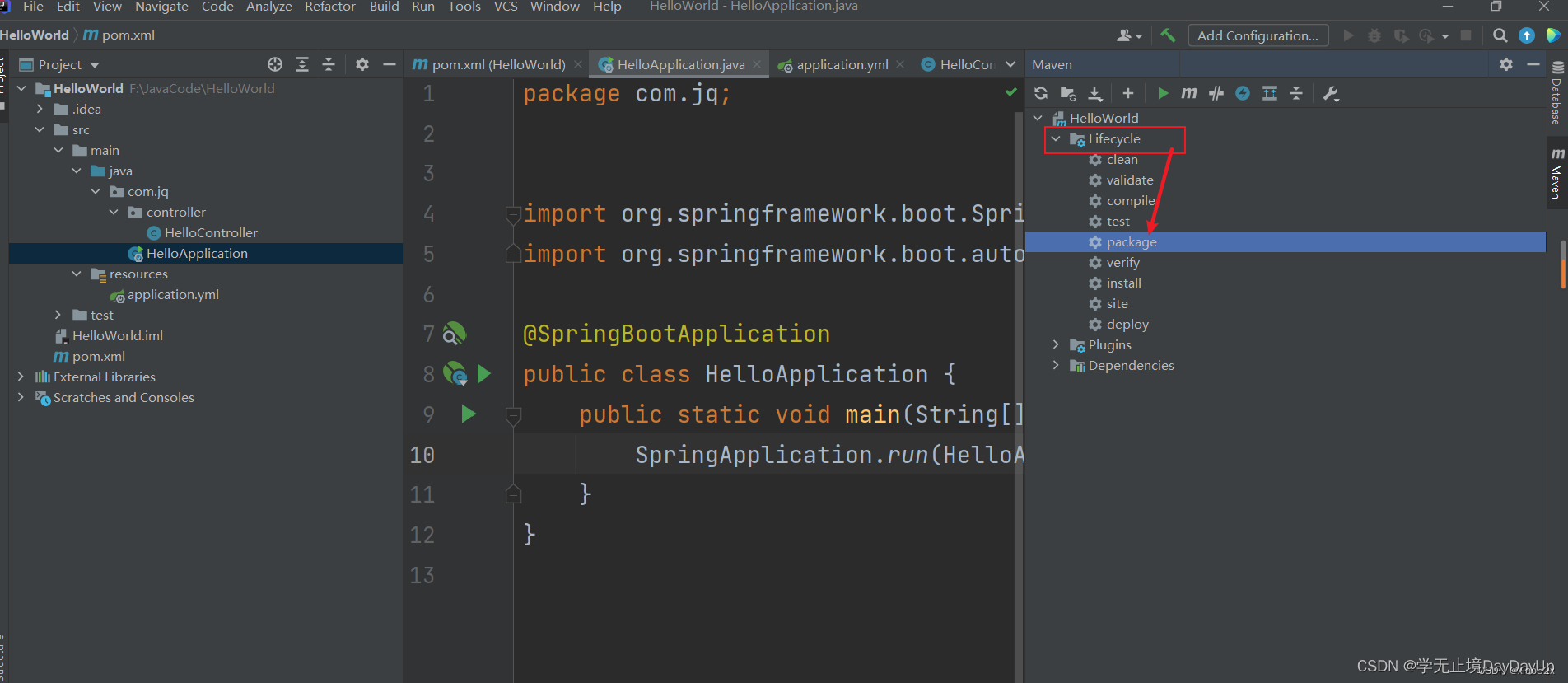The height and width of the screenshot is (683, 1568).
Task: Toggle Skip Tests mode in Maven toolbar
Action: (1243, 93)
